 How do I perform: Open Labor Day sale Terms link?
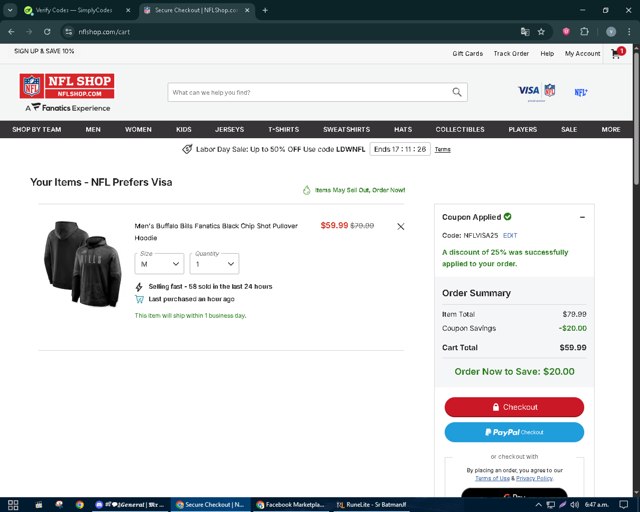pyautogui.click(x=442, y=149)
